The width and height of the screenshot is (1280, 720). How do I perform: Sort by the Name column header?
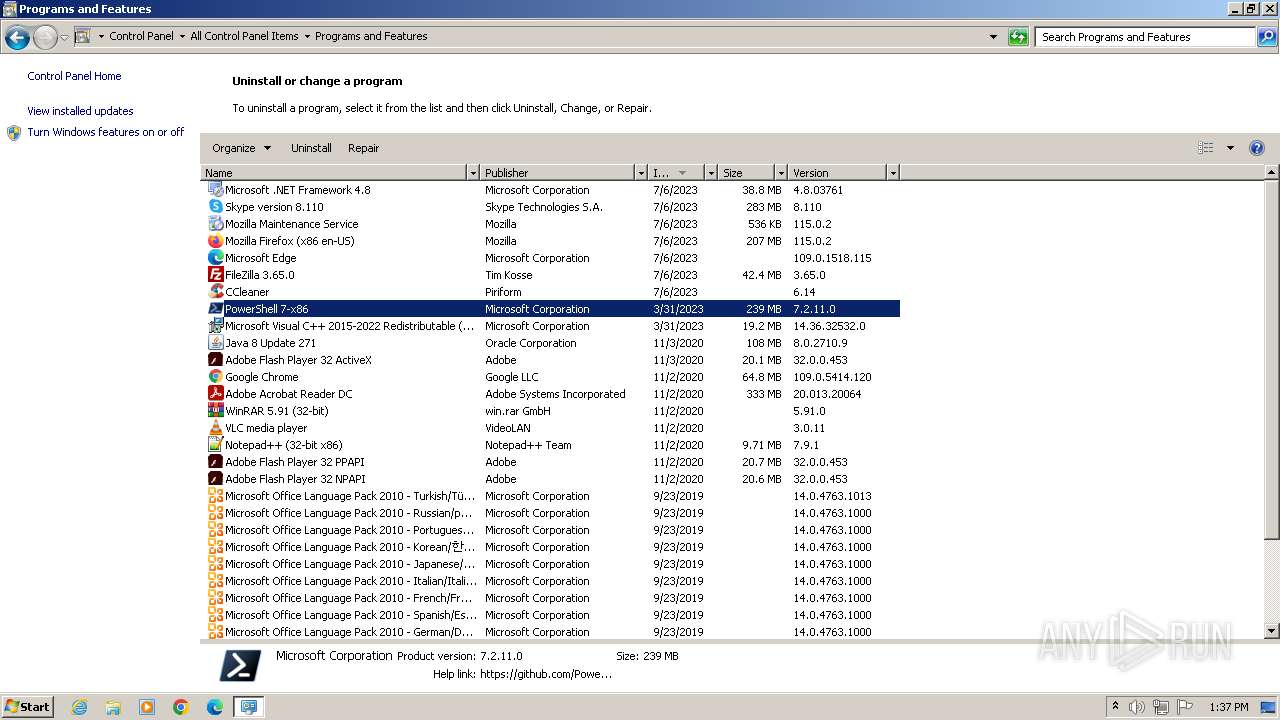pos(334,173)
